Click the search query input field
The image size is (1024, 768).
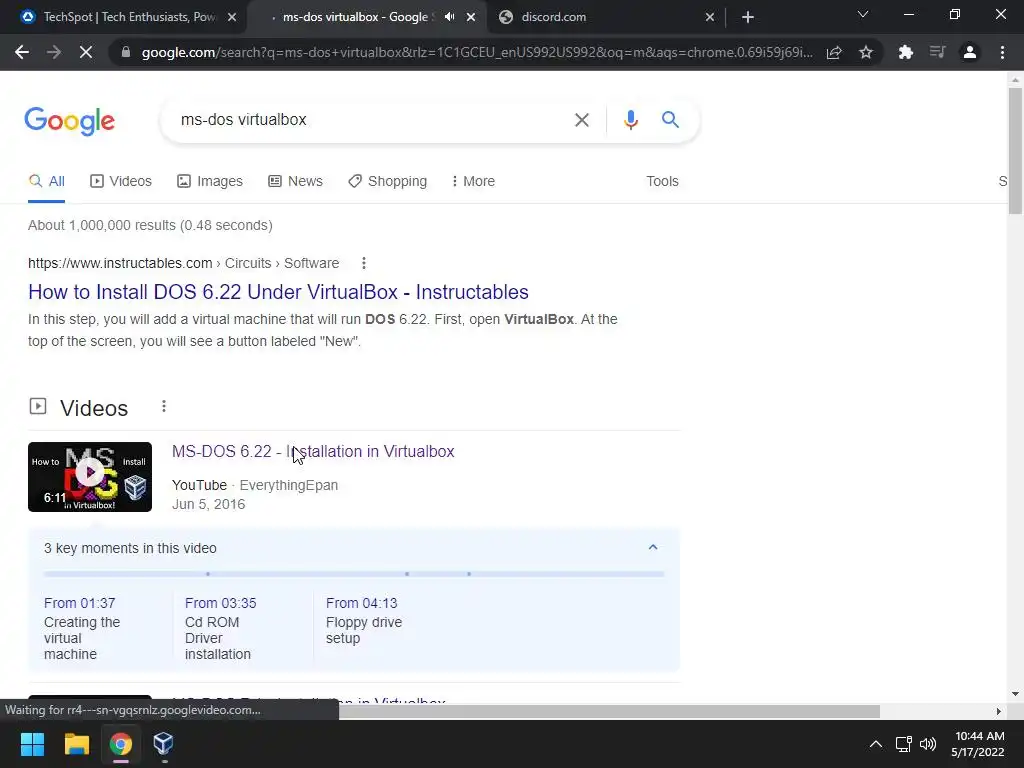(x=366, y=120)
